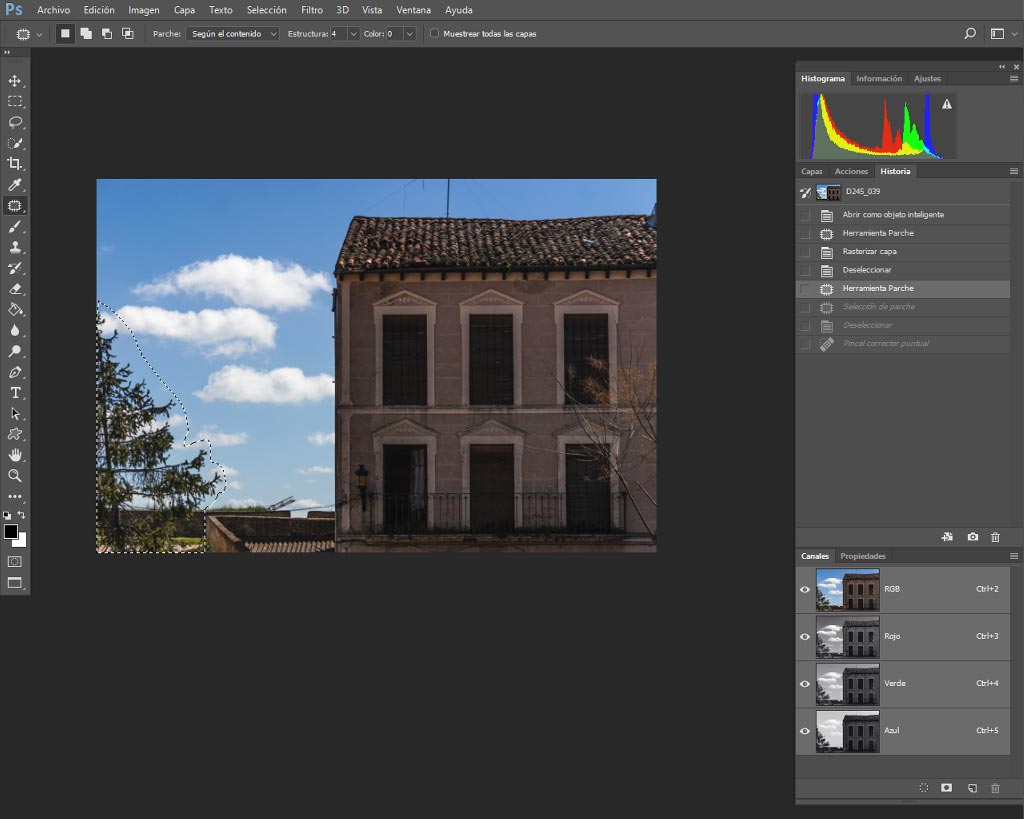Select the Path Selection tool
The height and width of the screenshot is (819, 1024).
coord(14,413)
